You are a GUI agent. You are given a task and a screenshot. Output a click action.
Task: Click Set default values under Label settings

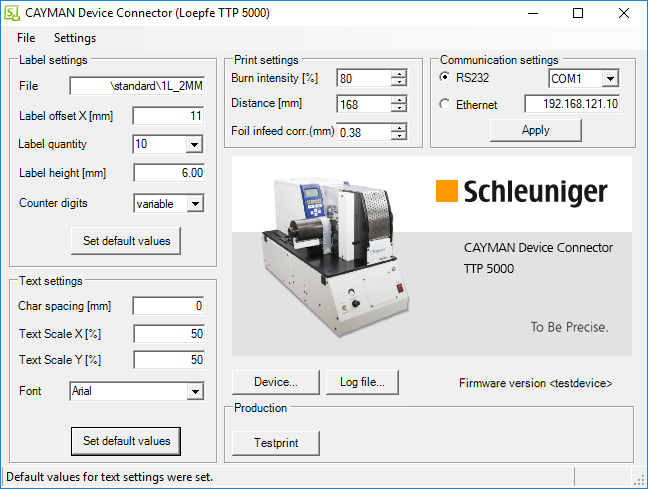click(126, 241)
